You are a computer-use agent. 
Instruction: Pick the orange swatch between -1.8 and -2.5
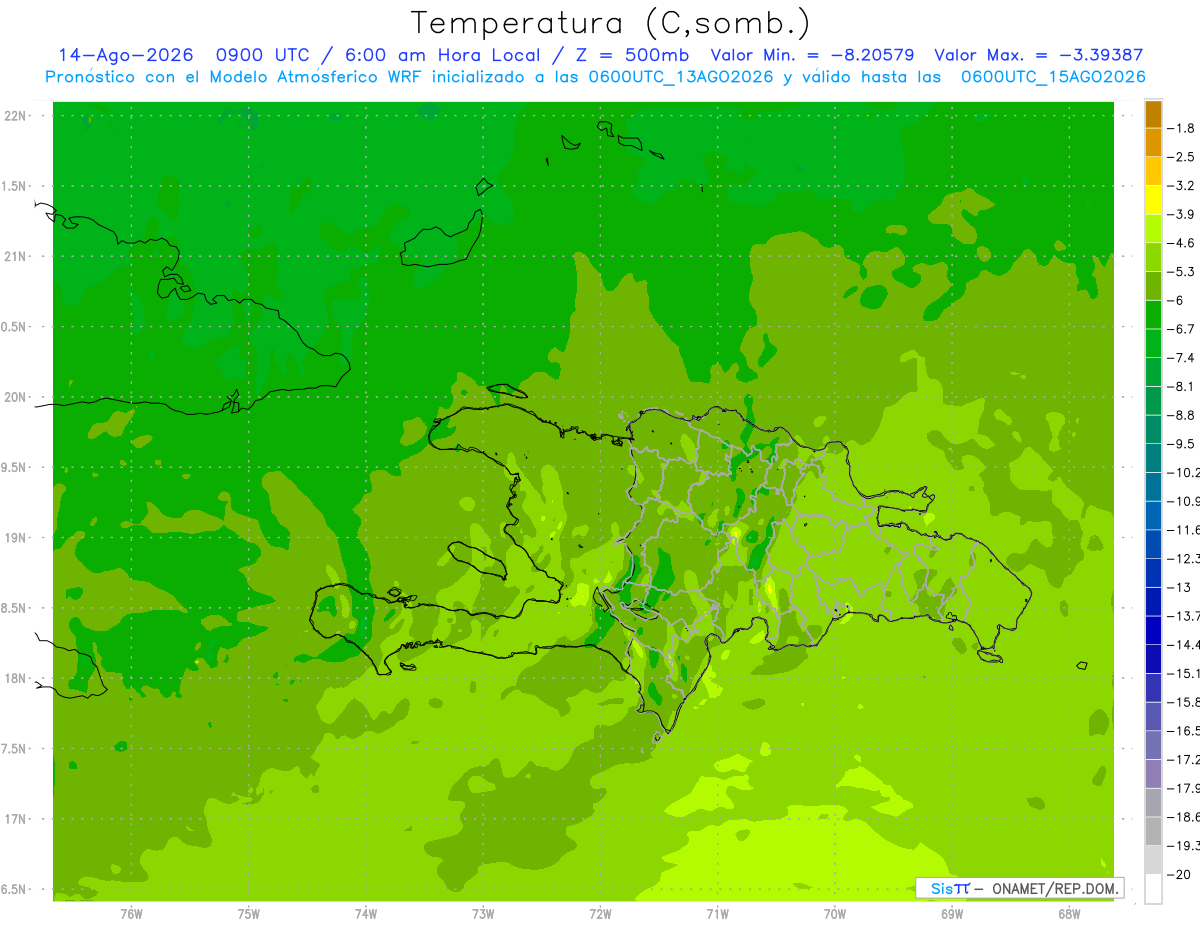[1153, 142]
